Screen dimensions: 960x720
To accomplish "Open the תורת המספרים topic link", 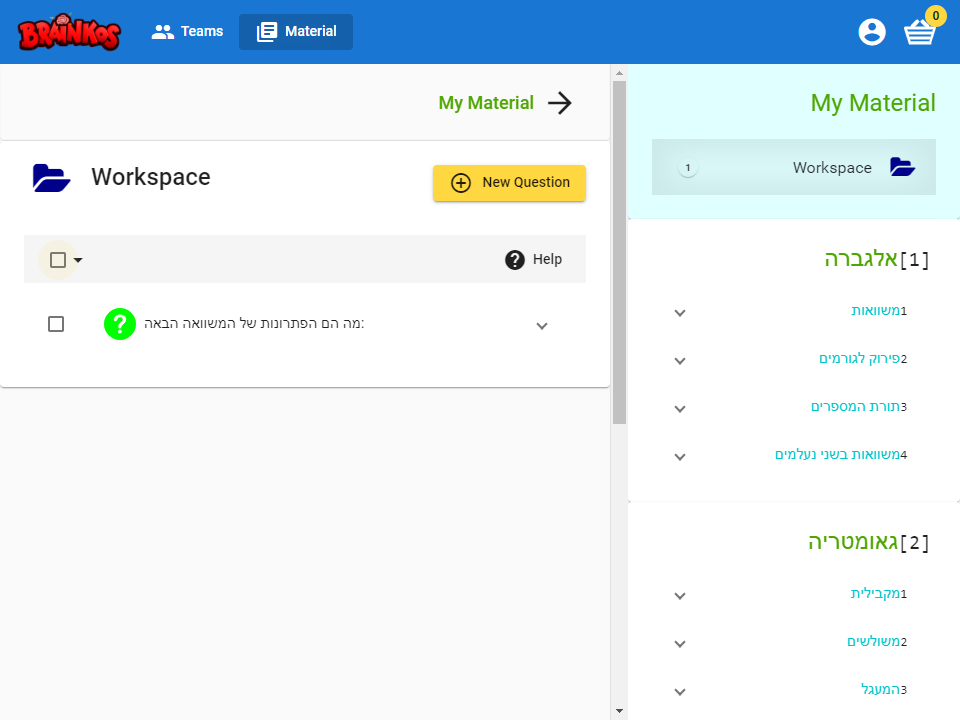I will pyautogui.click(x=855, y=407).
